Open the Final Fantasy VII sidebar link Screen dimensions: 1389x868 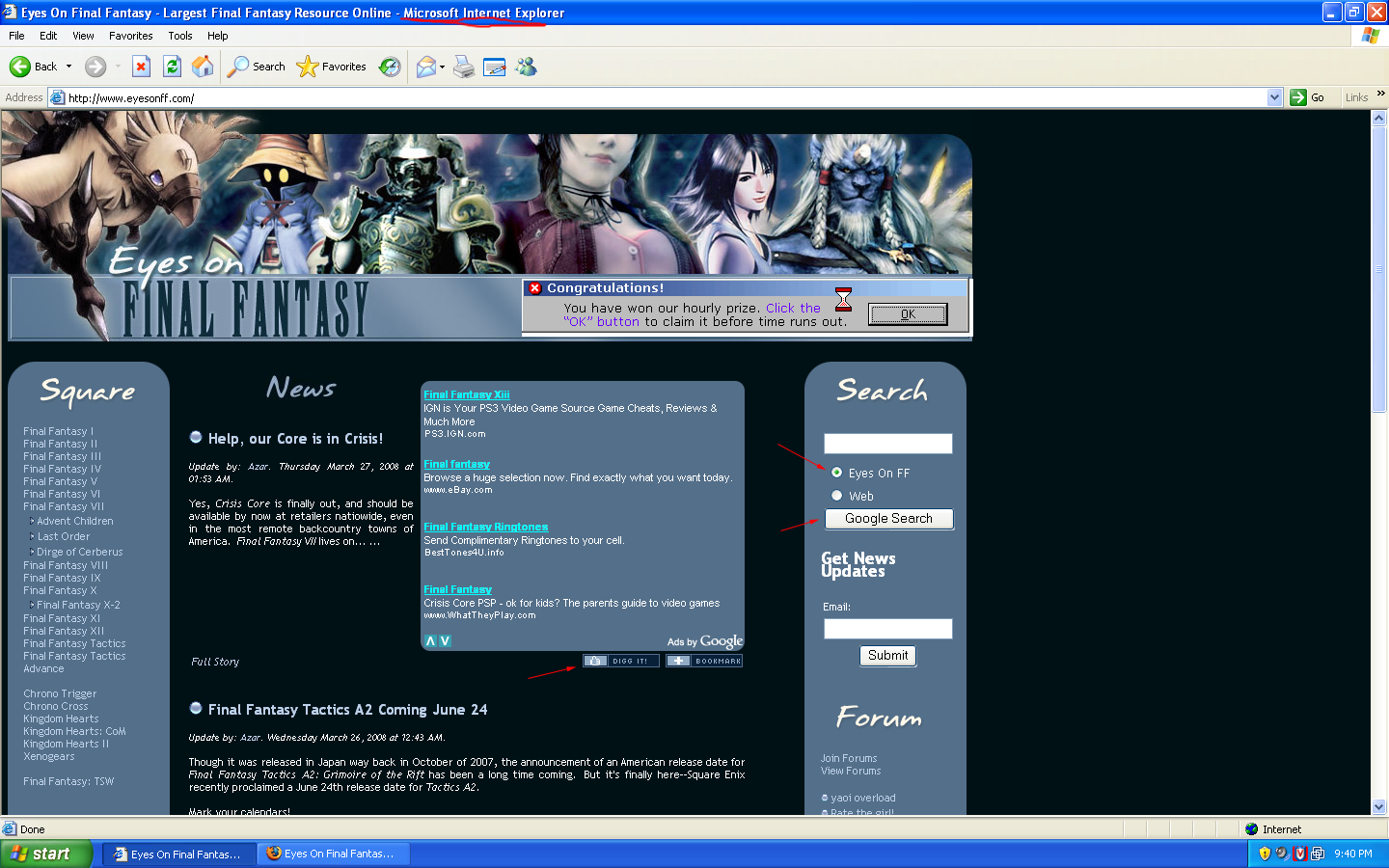pos(64,506)
